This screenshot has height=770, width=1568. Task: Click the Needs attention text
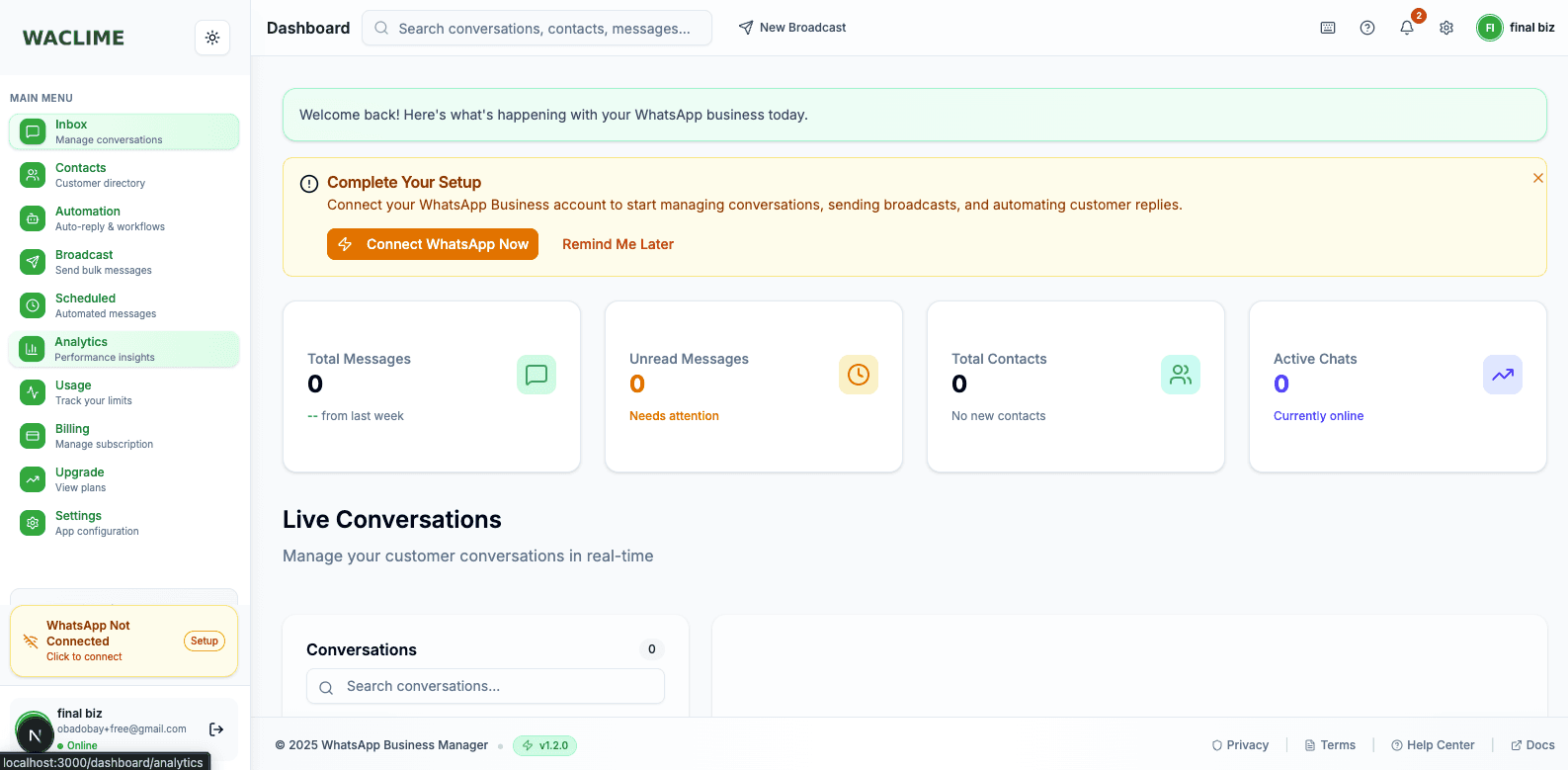pyautogui.click(x=674, y=416)
